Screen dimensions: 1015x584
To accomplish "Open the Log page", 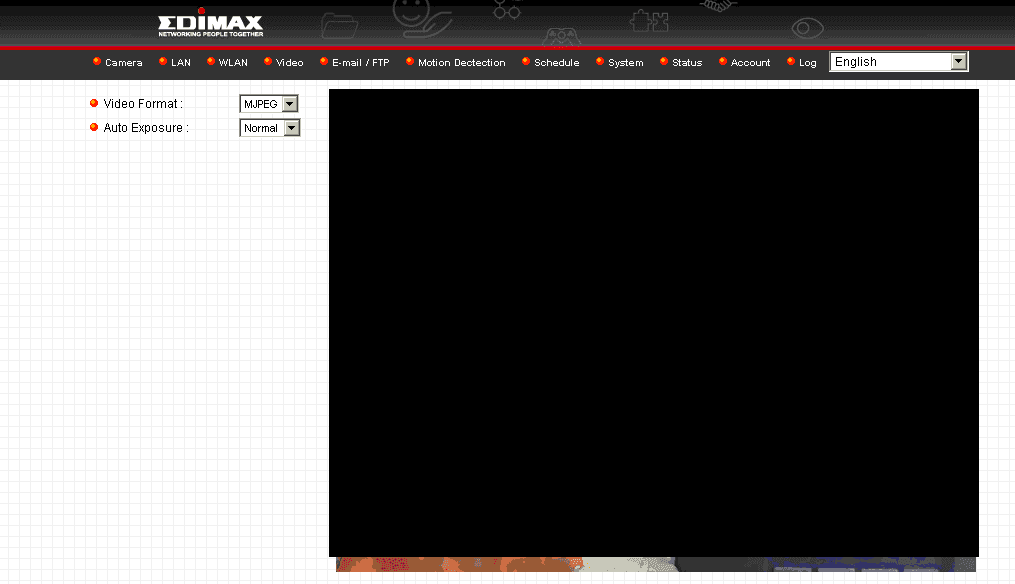I will pos(807,63).
